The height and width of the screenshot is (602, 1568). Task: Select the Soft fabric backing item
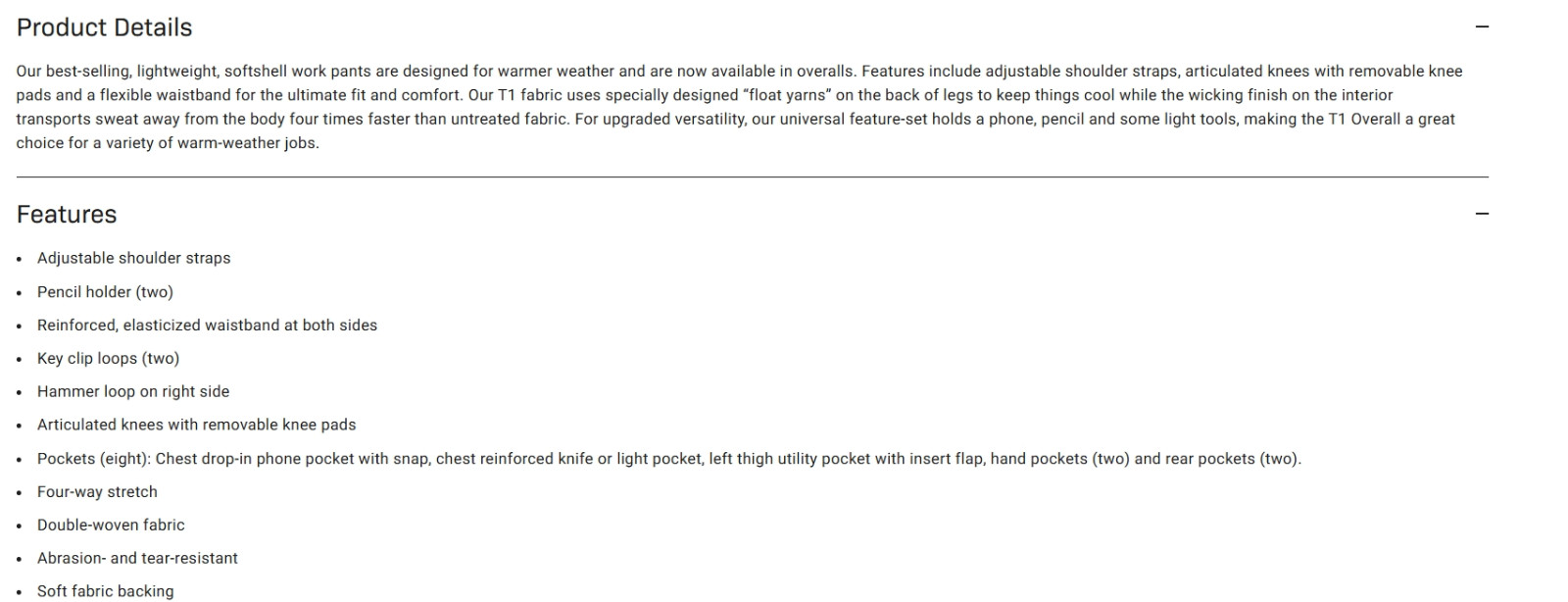pyautogui.click(x=106, y=591)
